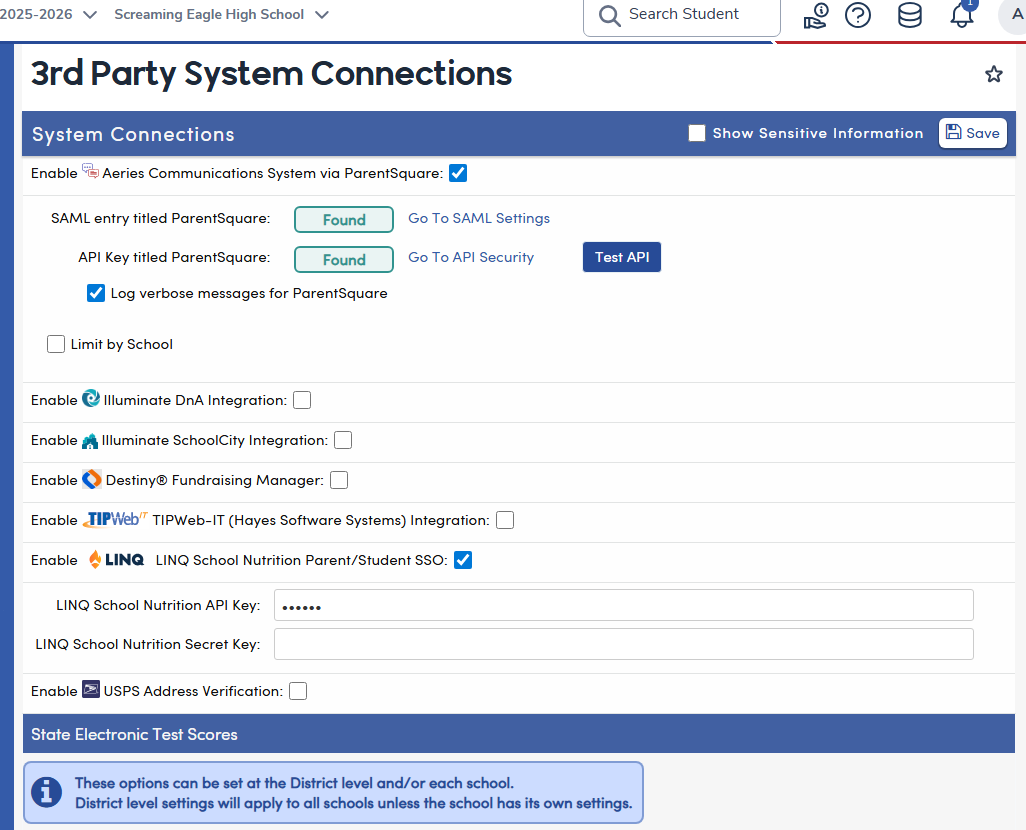This screenshot has width=1026, height=830.
Task: Check the Limit by School box
Action: (x=56, y=344)
